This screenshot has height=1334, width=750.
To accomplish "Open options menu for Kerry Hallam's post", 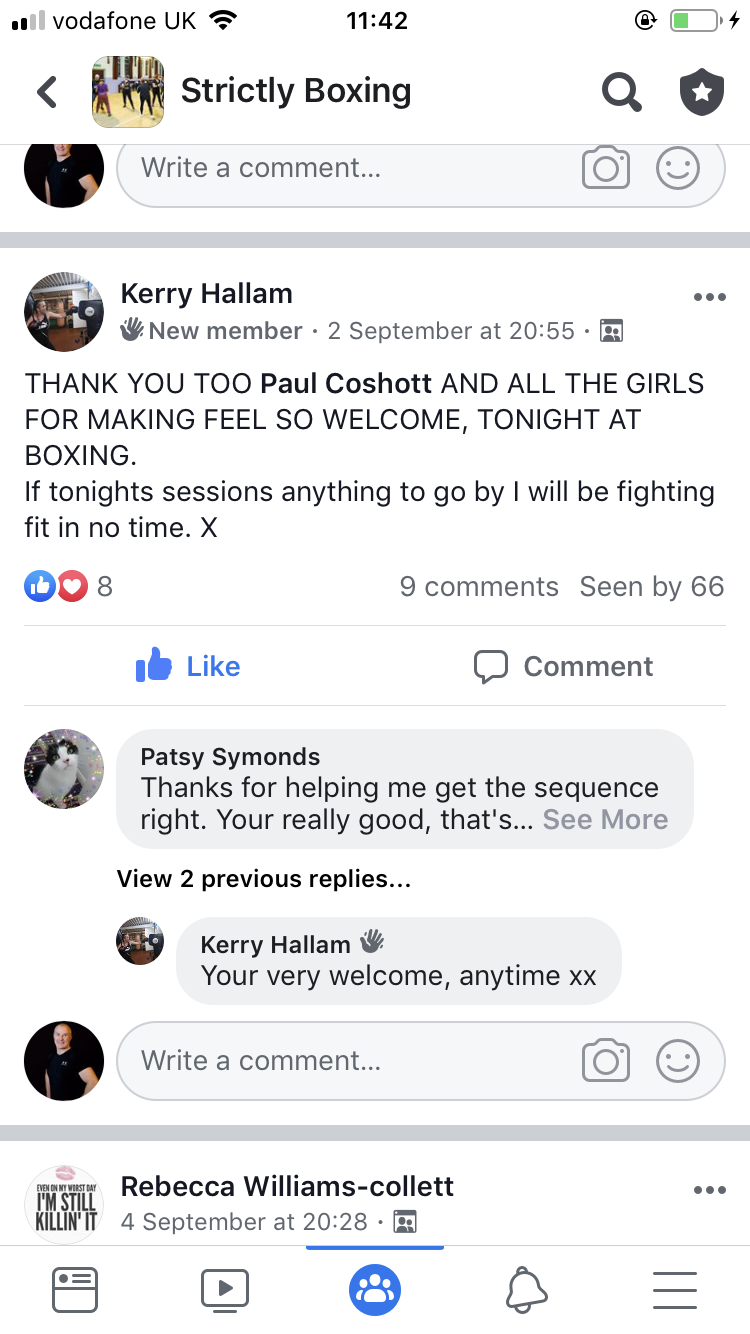I will 709,297.
